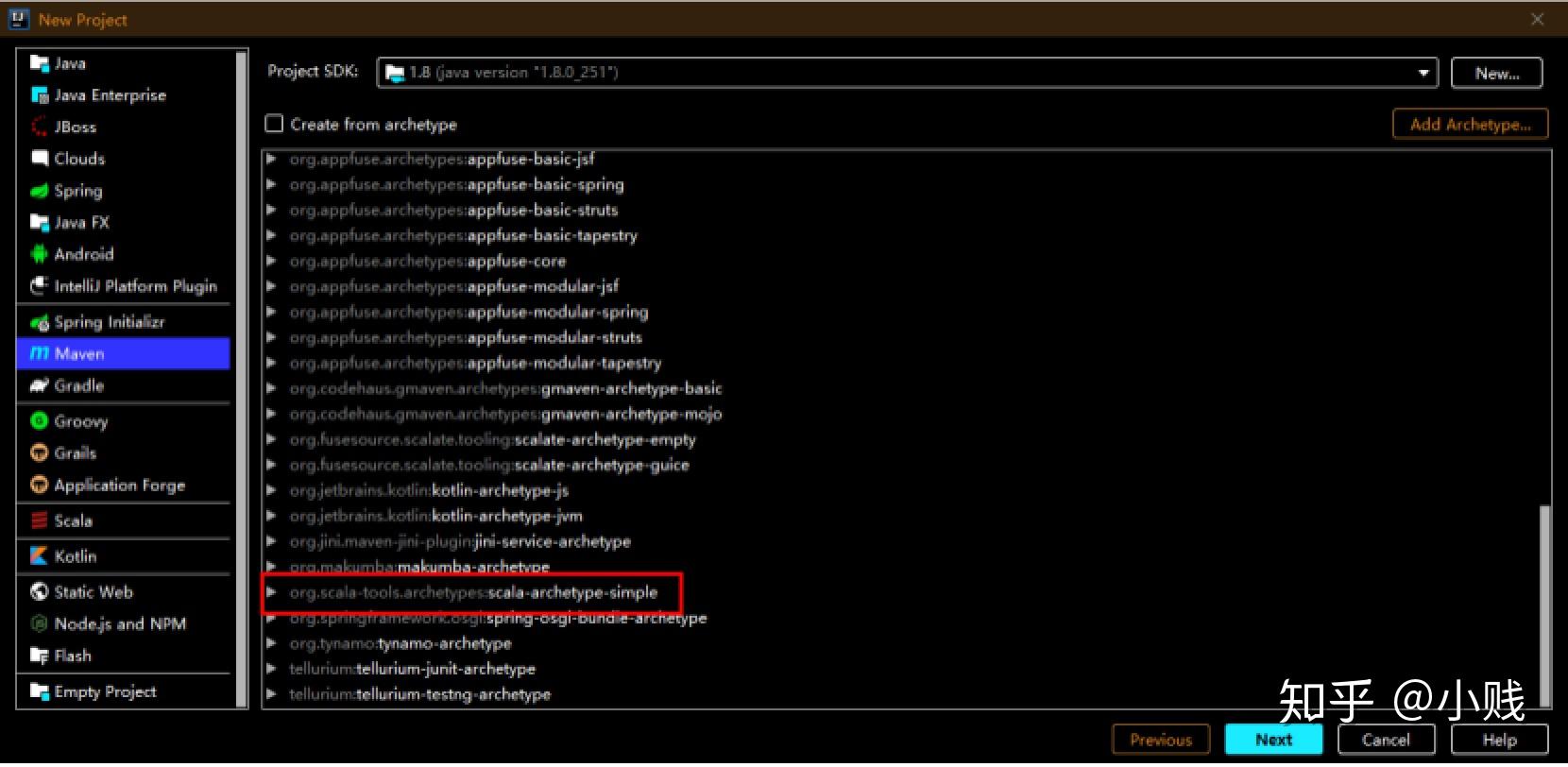Select the Scala icon

(x=39, y=520)
